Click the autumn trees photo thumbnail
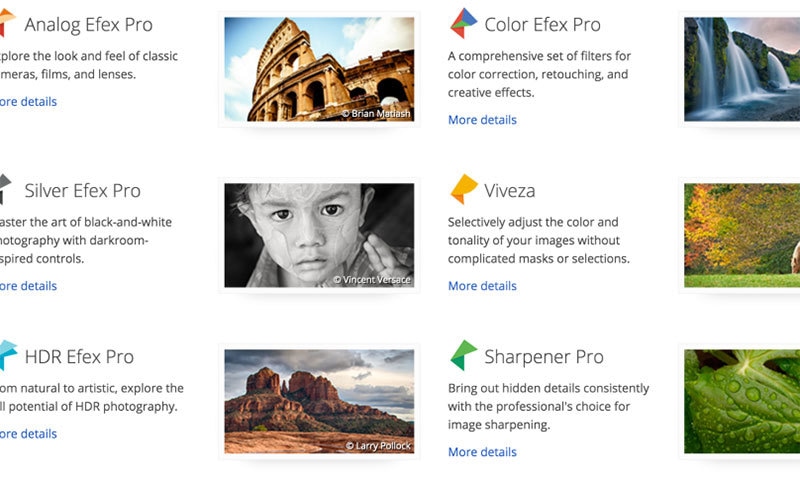 point(742,235)
